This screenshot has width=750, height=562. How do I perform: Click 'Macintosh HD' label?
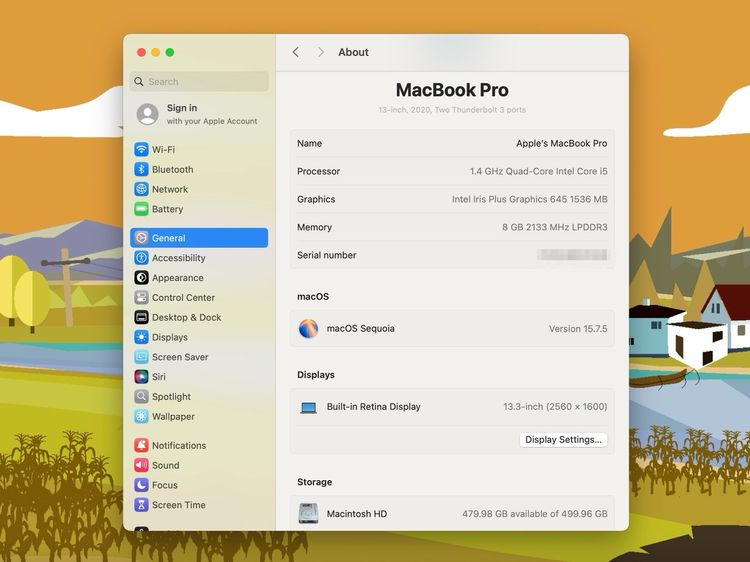357,514
